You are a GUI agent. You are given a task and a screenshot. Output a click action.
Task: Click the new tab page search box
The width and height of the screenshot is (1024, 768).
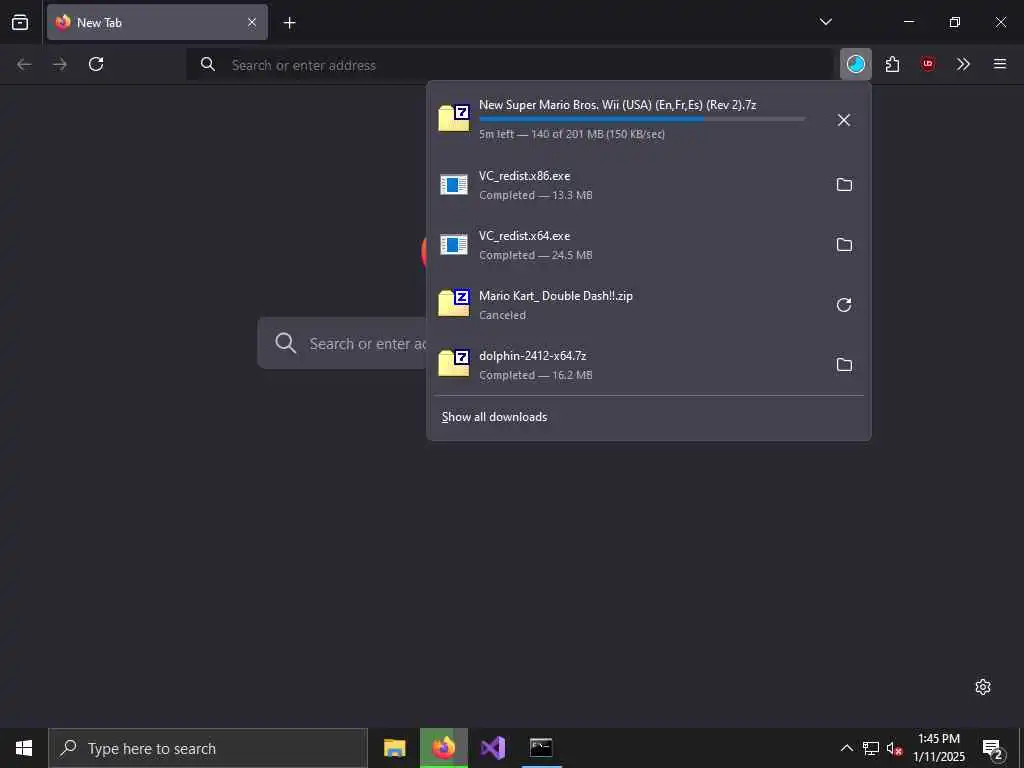343,344
